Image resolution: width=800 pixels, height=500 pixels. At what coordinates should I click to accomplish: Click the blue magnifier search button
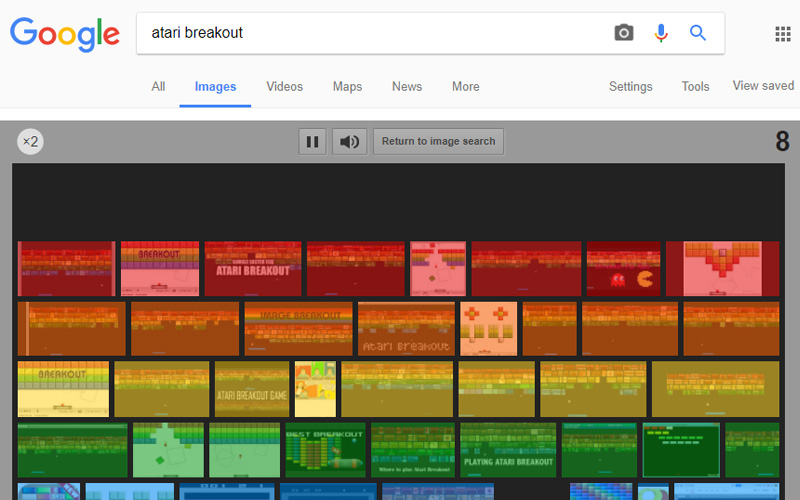pyautogui.click(x=697, y=33)
